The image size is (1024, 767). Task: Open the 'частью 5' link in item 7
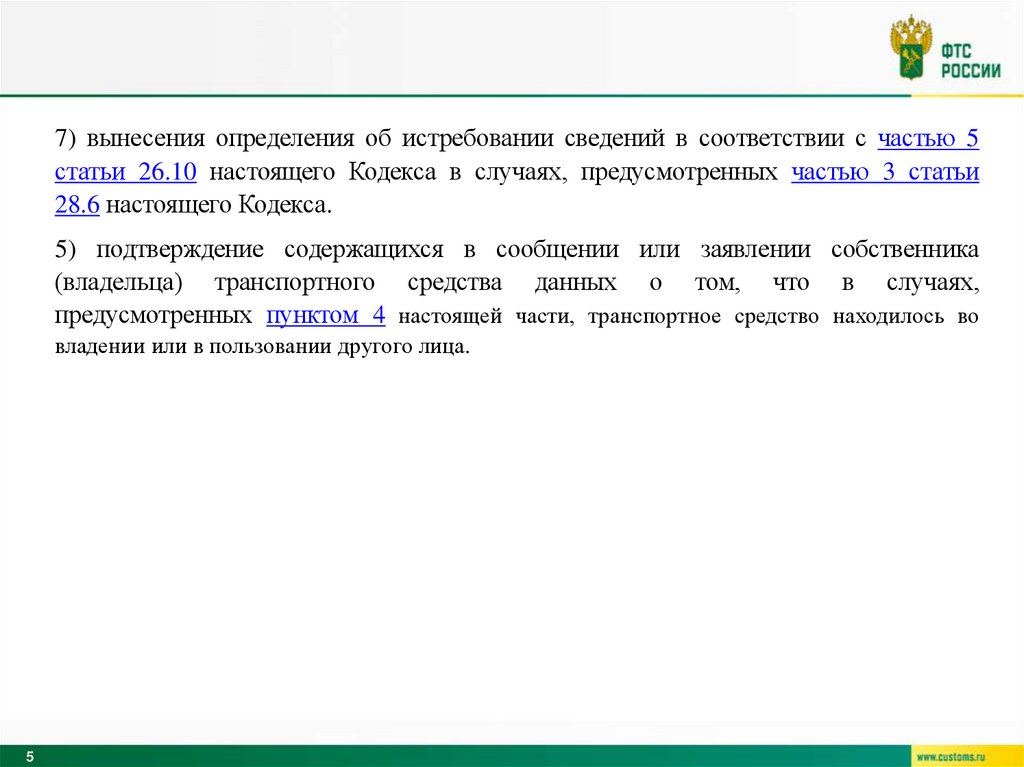[x=928, y=139]
